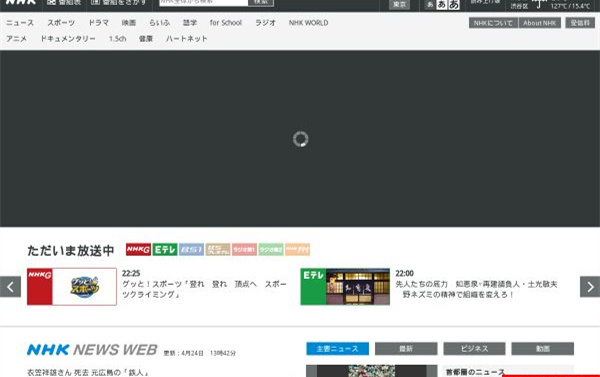Open the ラジオ menu item
This screenshot has height=377, width=600.
coord(265,23)
